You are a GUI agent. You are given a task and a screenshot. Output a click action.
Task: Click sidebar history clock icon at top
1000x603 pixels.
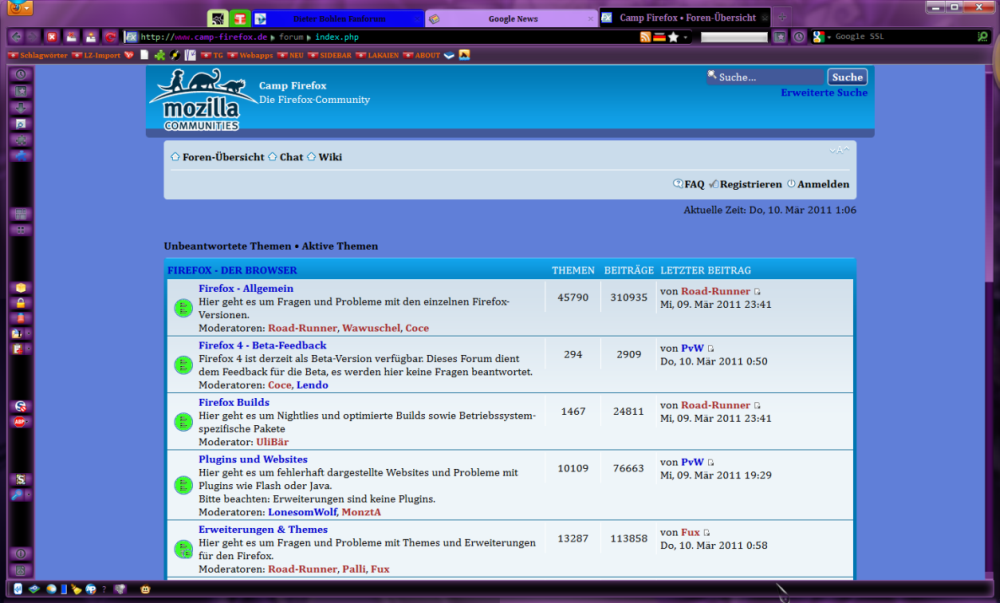20,75
